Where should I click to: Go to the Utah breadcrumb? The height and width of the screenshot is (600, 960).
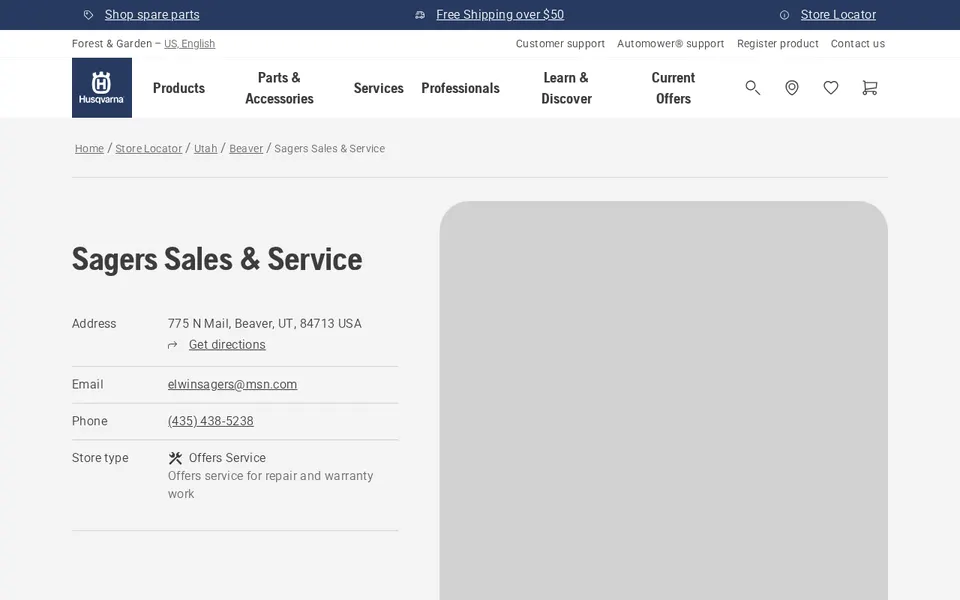coord(206,149)
